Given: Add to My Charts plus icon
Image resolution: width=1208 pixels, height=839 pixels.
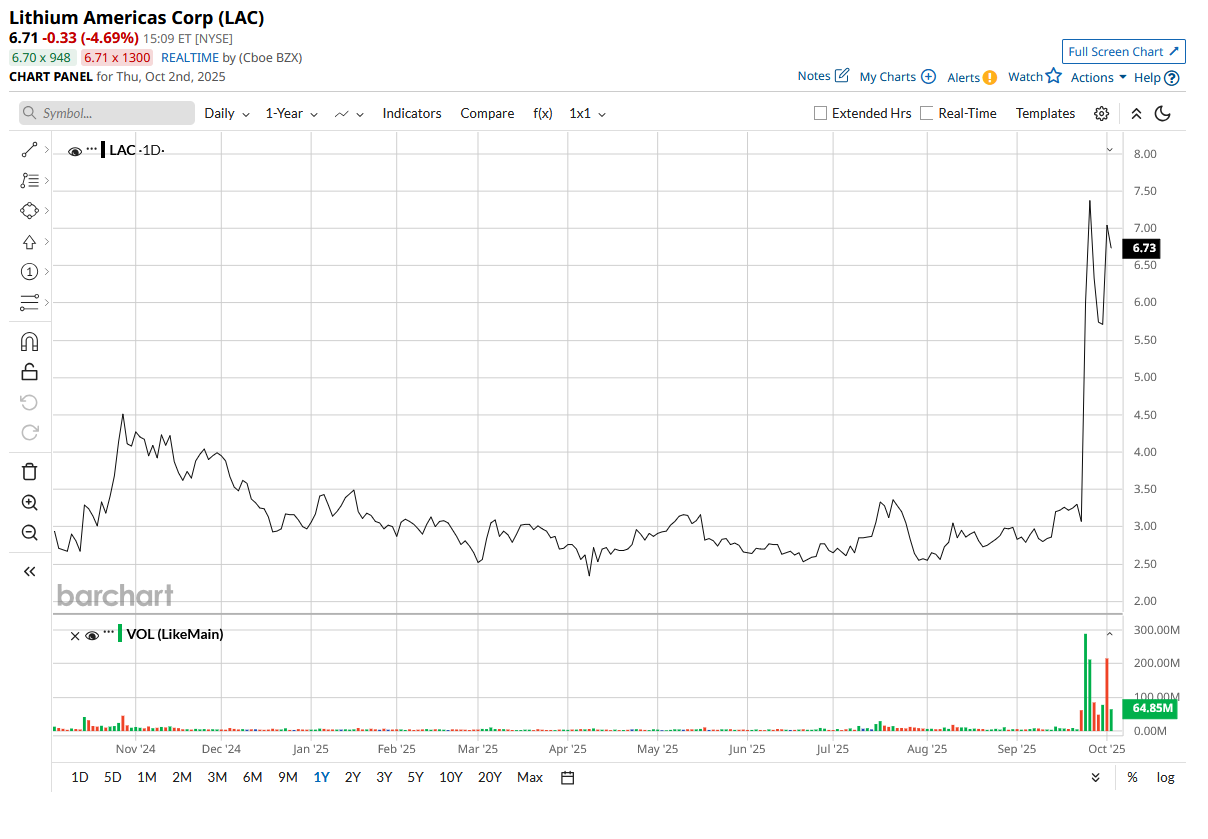Looking at the screenshot, I should (x=928, y=77).
